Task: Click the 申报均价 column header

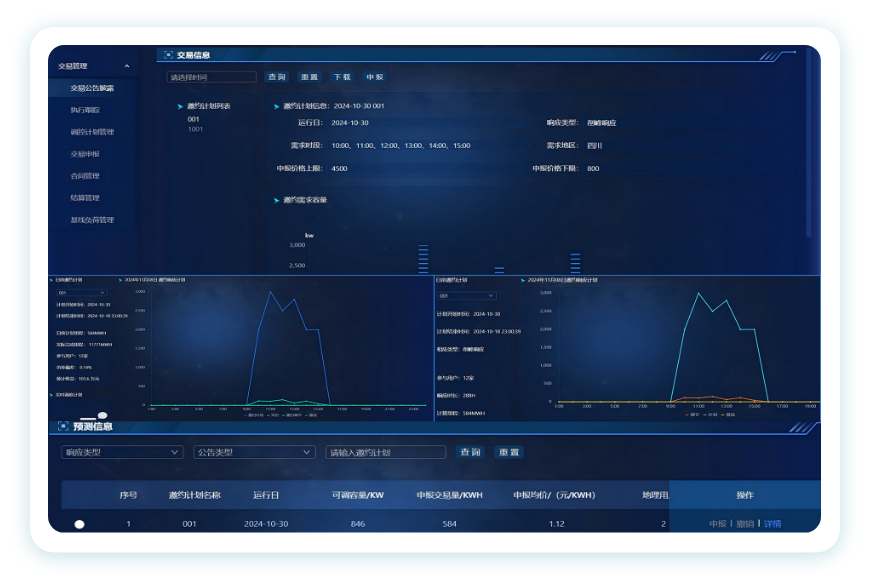Action: (554, 495)
